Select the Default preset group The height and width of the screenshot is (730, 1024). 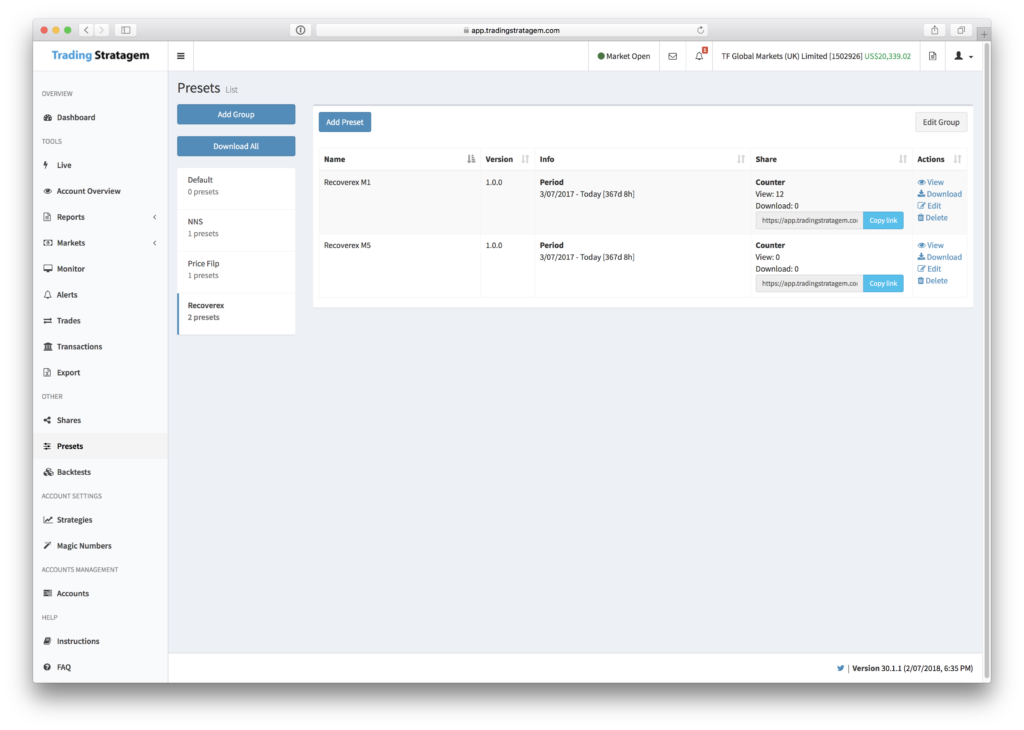tap(236, 186)
